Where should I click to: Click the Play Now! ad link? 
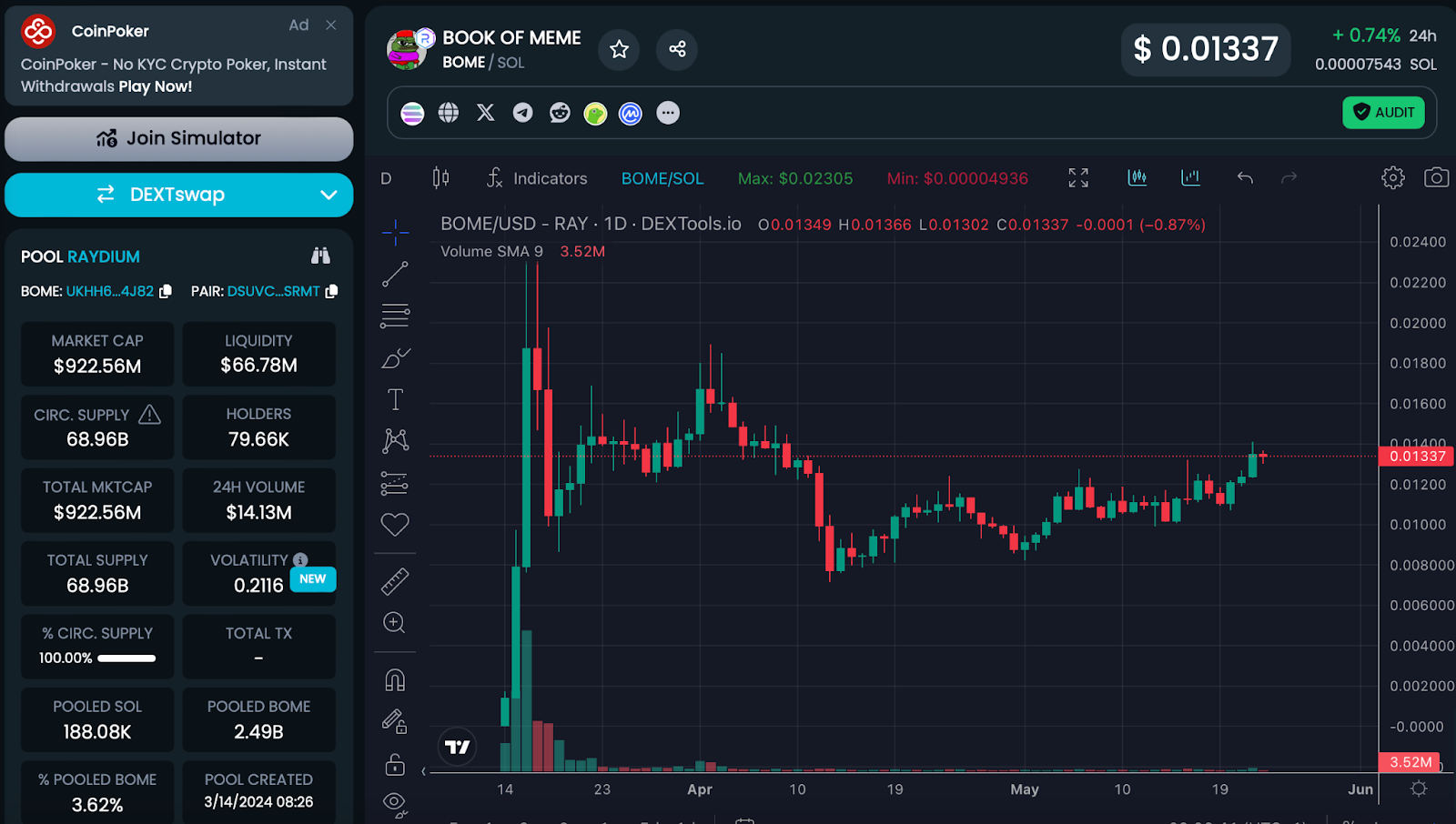tap(156, 86)
